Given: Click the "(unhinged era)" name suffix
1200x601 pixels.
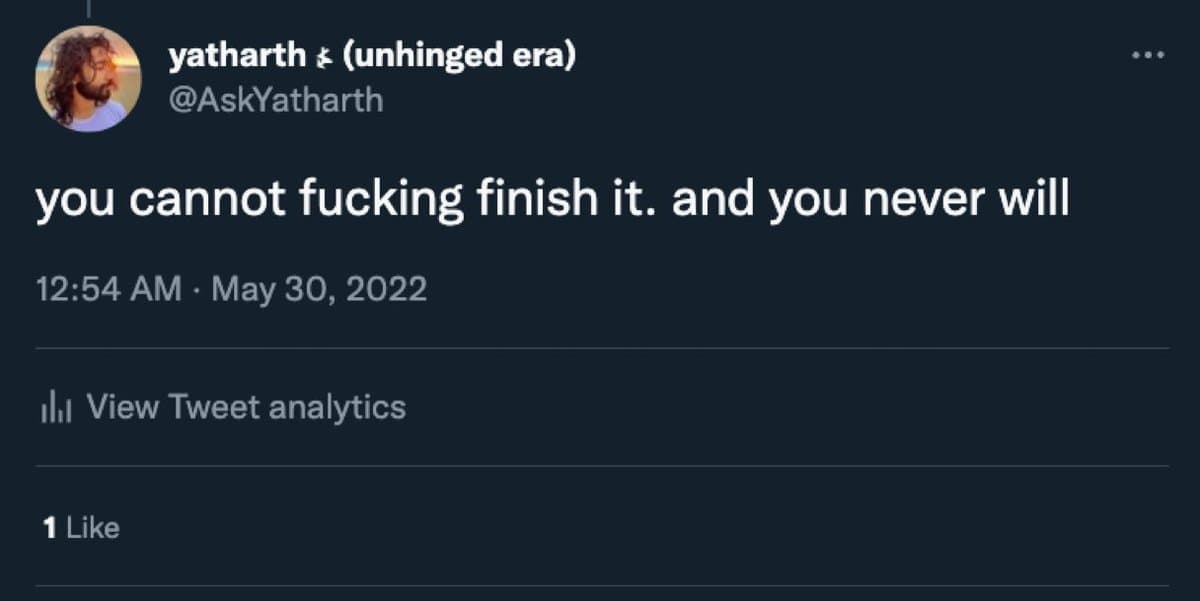Looking at the screenshot, I should pyautogui.click(x=459, y=57).
